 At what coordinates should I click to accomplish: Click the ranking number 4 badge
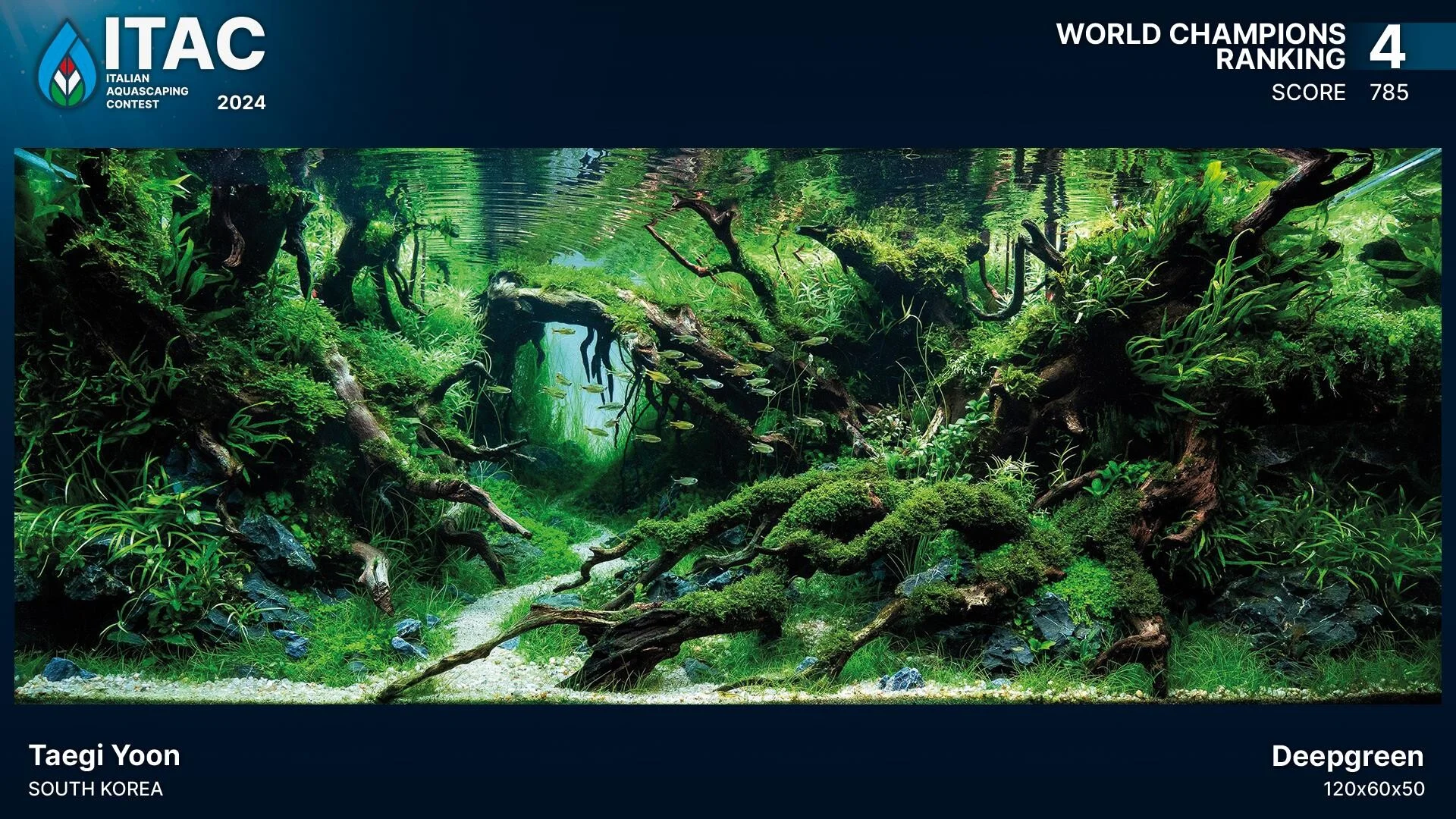click(1387, 47)
